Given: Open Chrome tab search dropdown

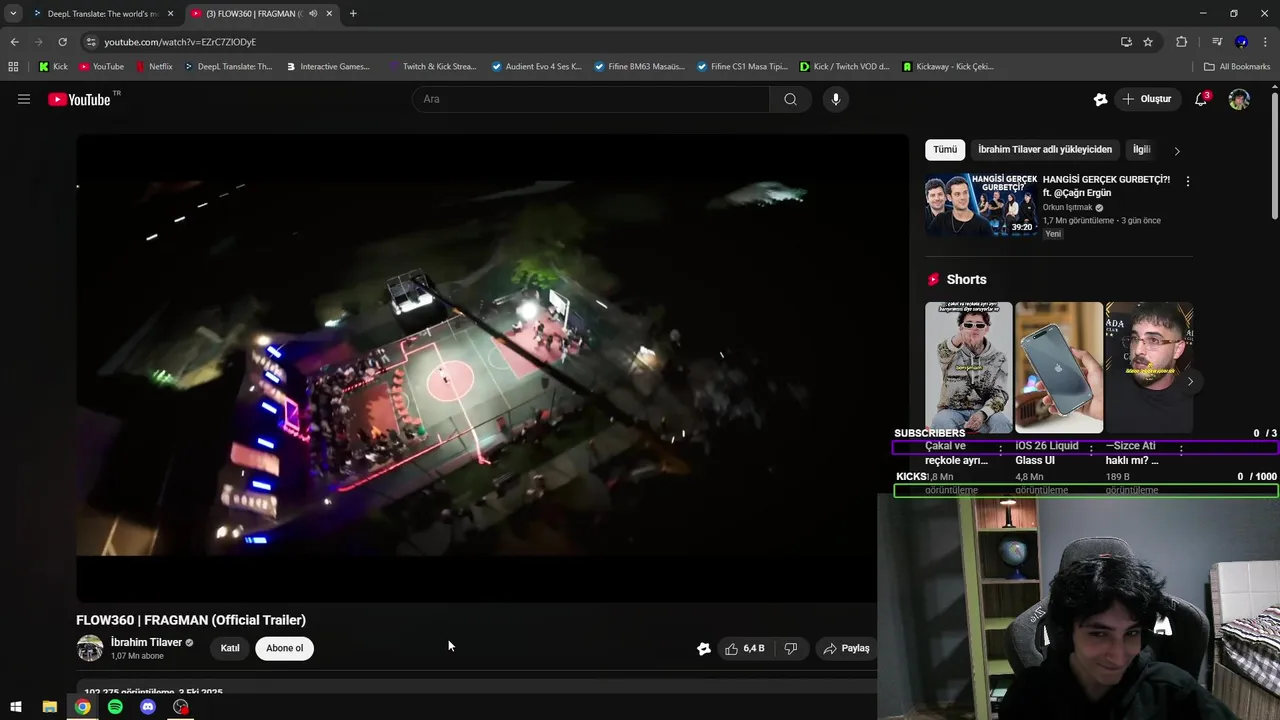Looking at the screenshot, I should [13, 14].
